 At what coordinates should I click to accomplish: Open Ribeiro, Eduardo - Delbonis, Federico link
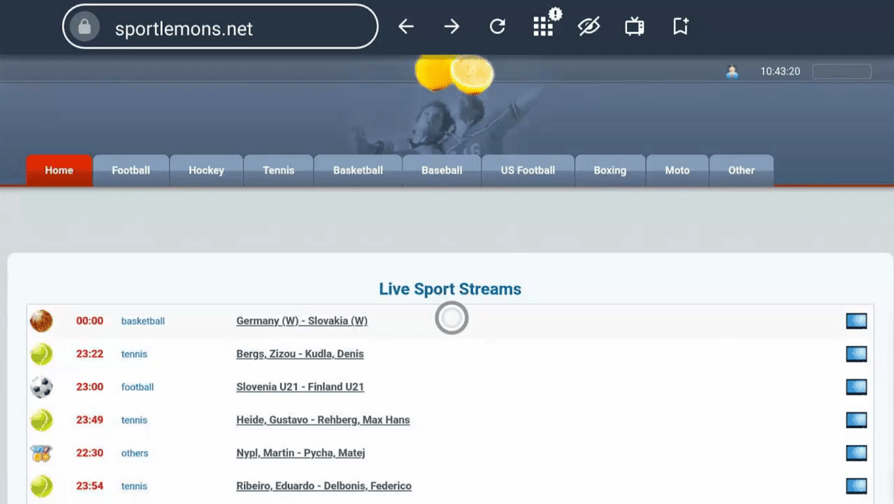[324, 486]
